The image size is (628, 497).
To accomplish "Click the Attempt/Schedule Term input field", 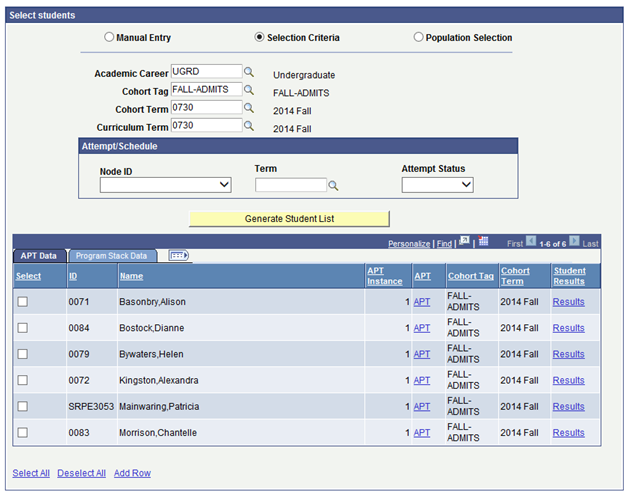I will 291,185.
